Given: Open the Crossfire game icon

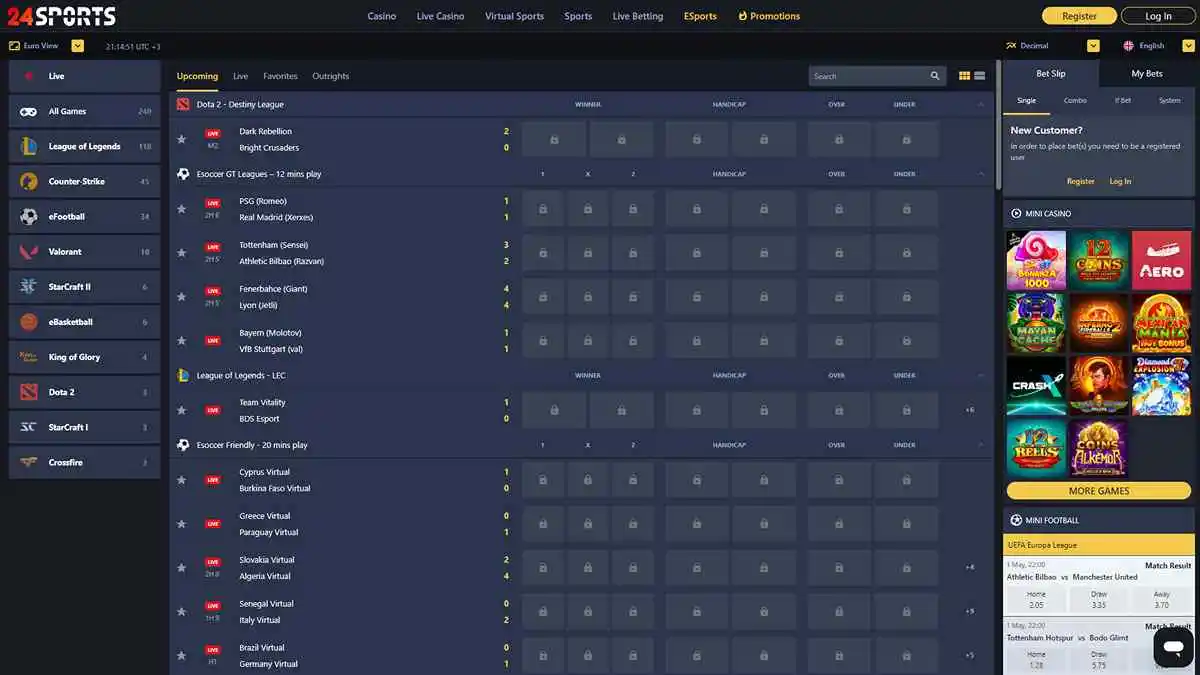Looking at the screenshot, I should 29,462.
